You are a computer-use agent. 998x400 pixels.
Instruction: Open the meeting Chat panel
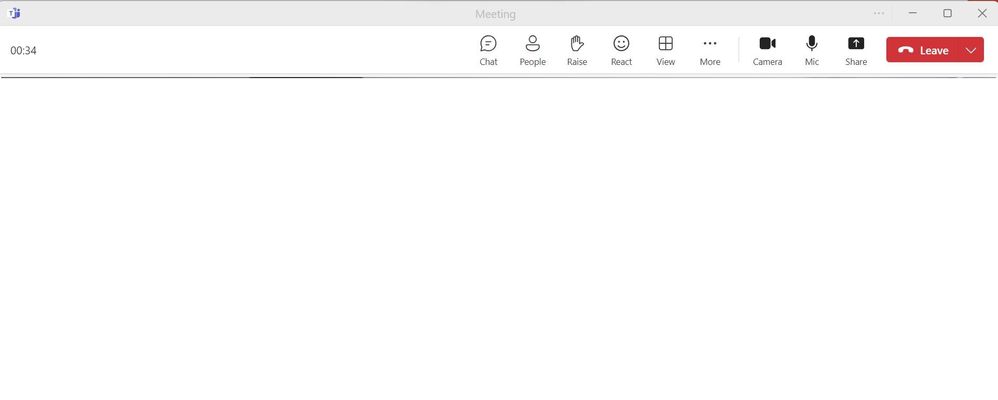[488, 50]
